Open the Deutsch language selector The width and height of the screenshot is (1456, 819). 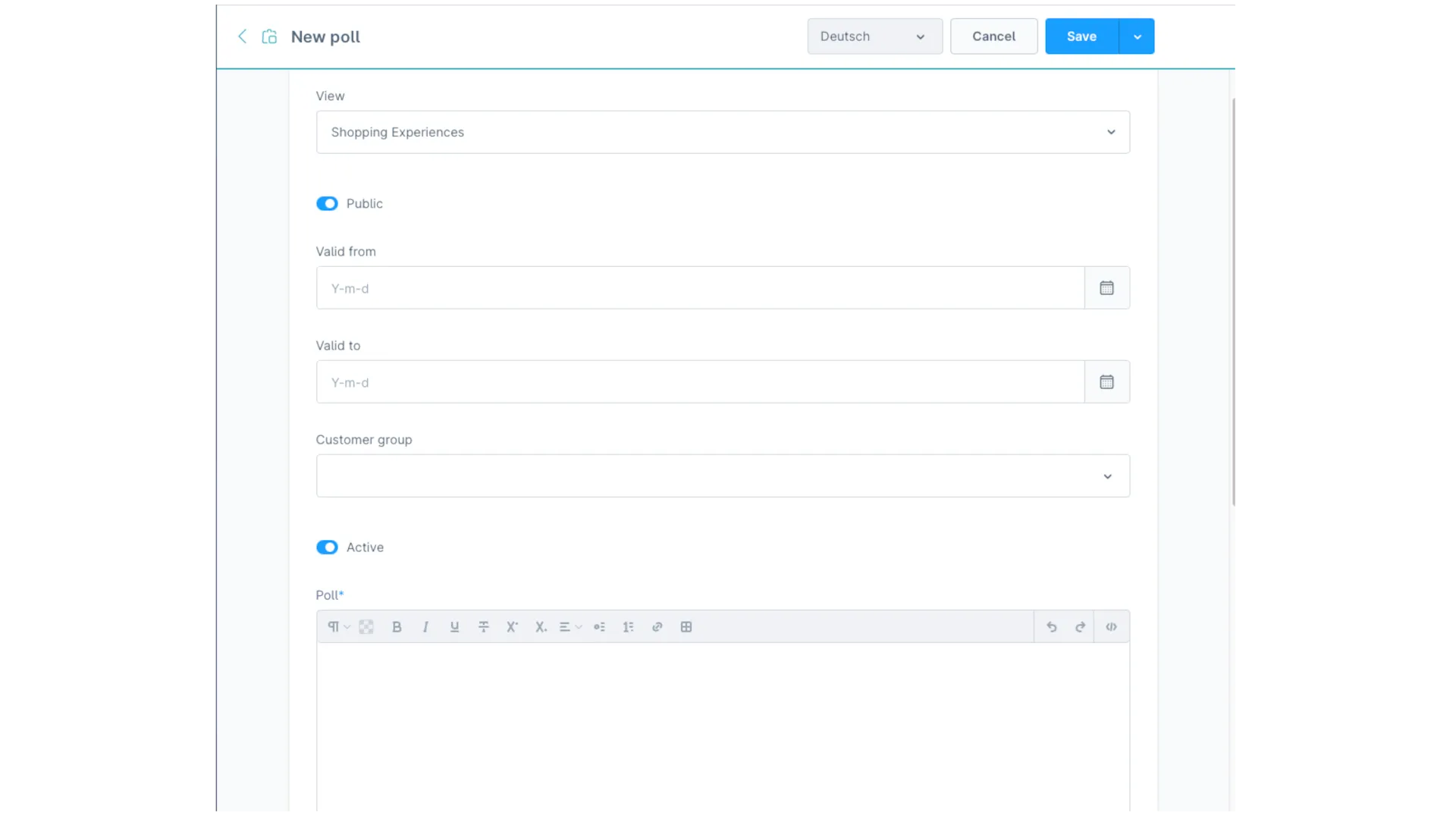[x=874, y=36]
